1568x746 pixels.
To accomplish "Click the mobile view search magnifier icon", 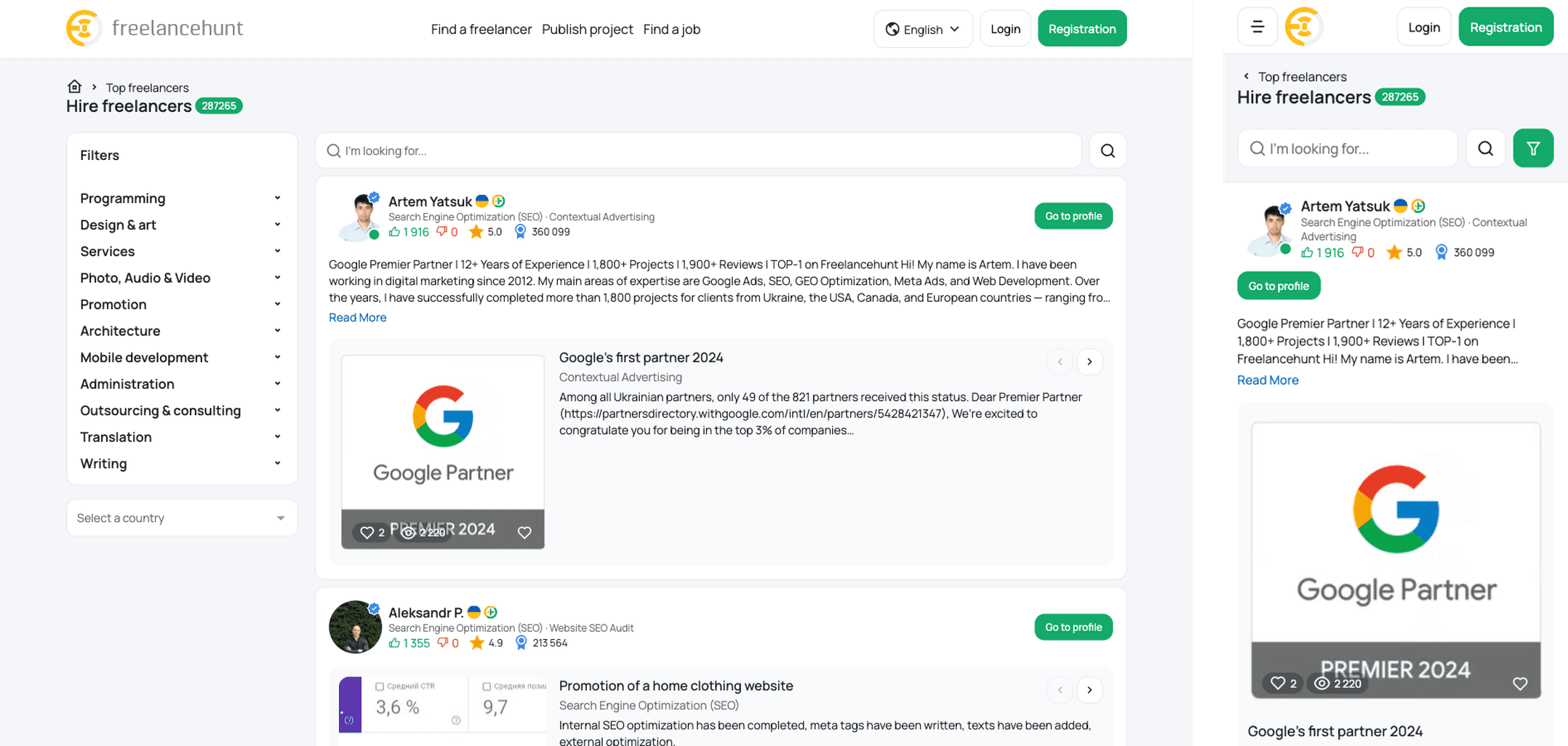I will (1485, 148).
